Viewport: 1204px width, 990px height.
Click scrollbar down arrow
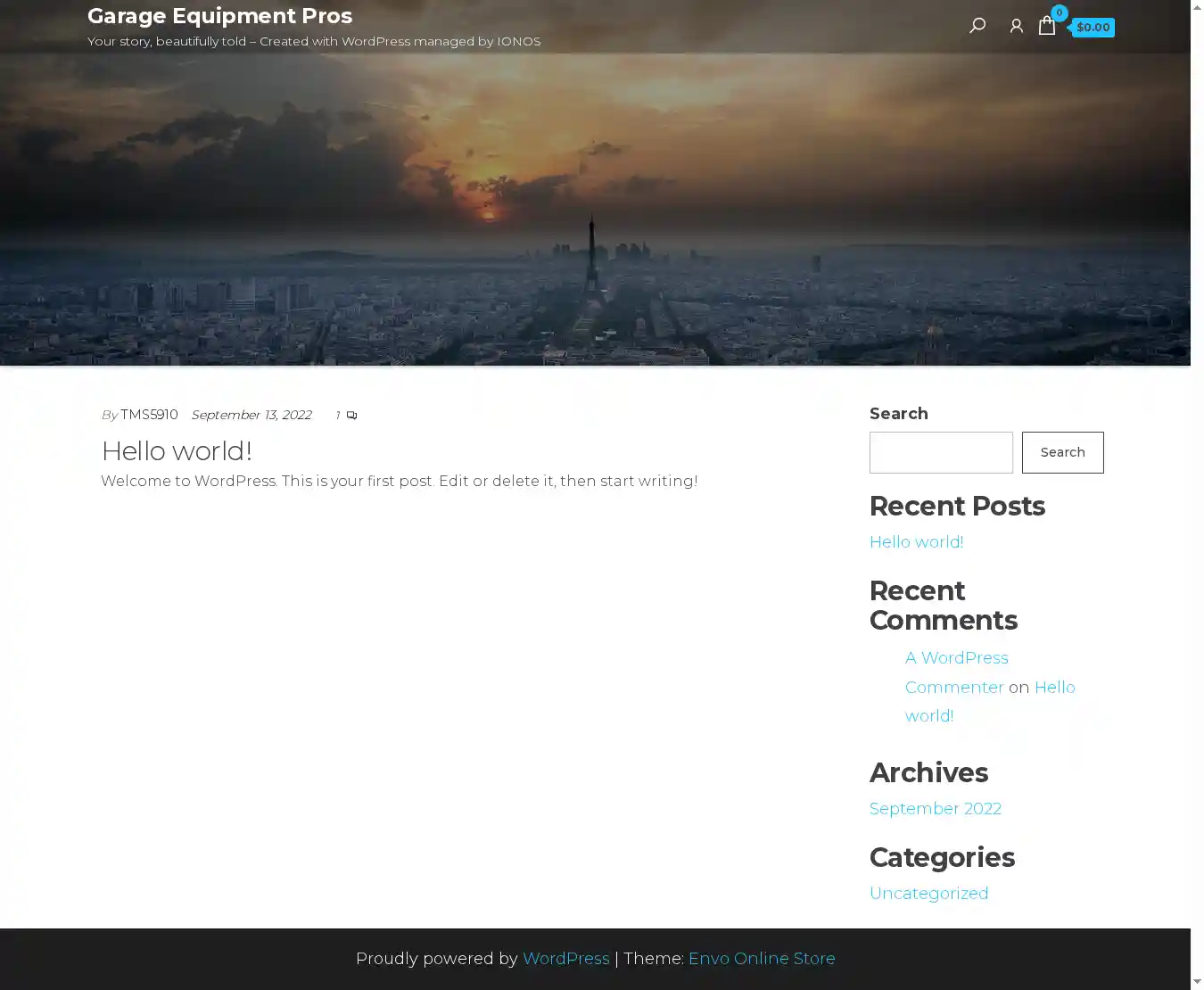1197,981
